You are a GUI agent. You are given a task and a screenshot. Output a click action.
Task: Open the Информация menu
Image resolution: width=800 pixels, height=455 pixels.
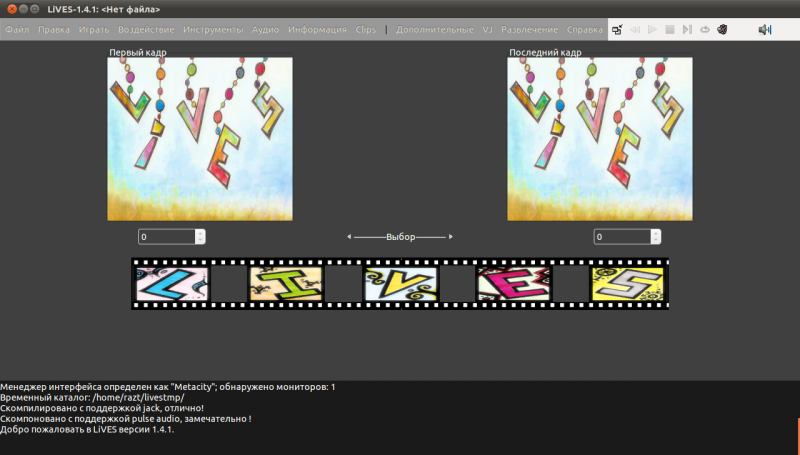(317, 30)
